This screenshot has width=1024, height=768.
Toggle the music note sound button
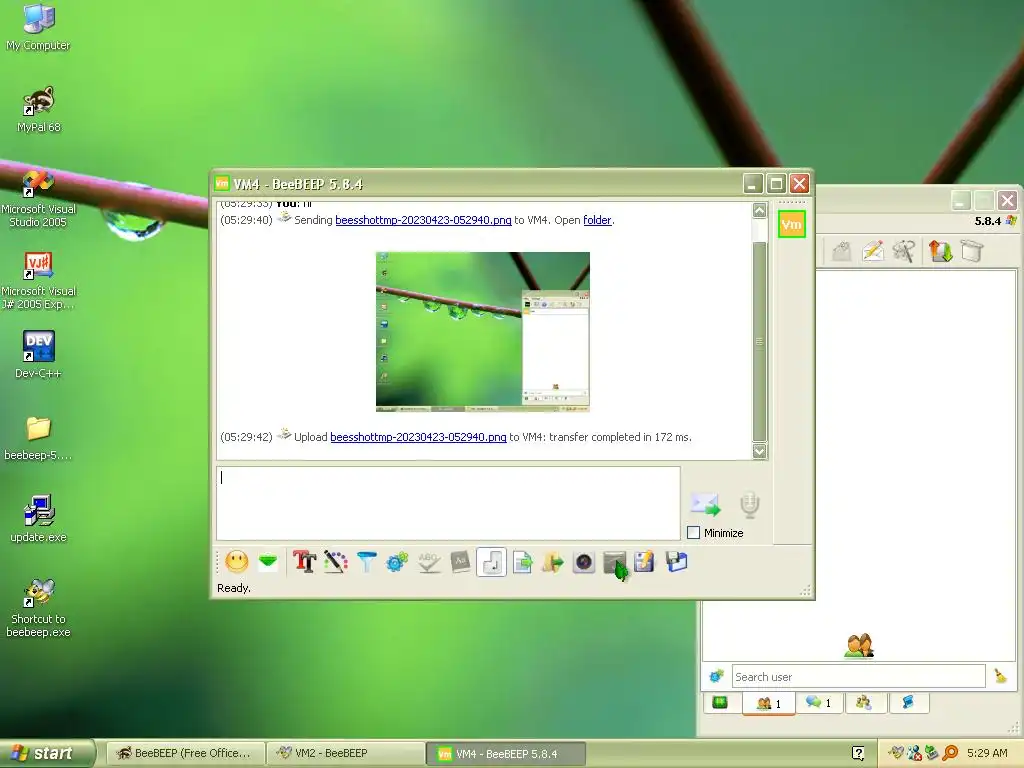492,562
